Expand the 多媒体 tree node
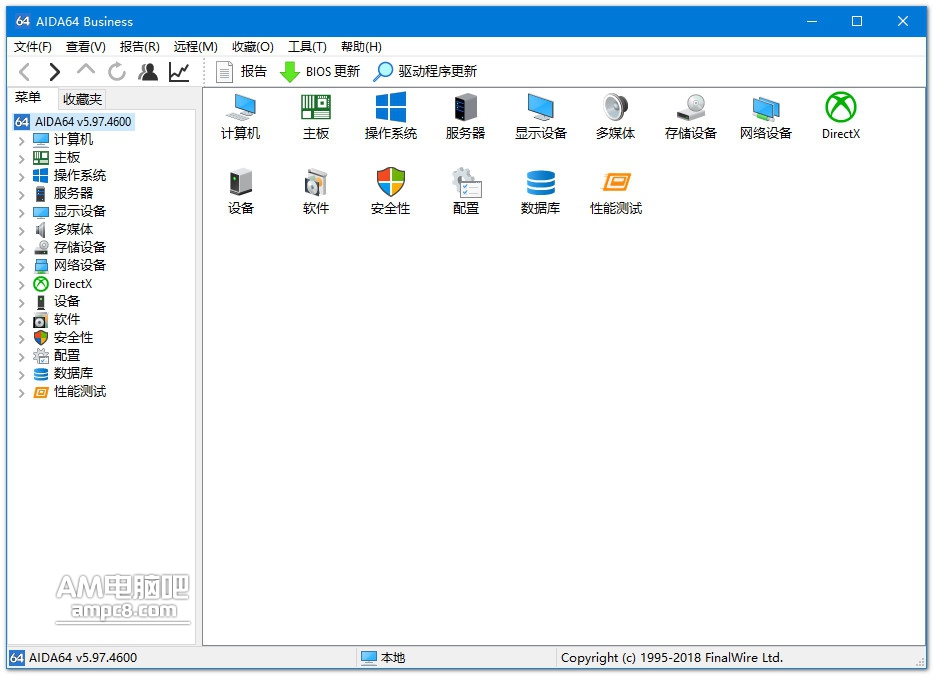Viewport: 933px width, 675px height. 21,230
